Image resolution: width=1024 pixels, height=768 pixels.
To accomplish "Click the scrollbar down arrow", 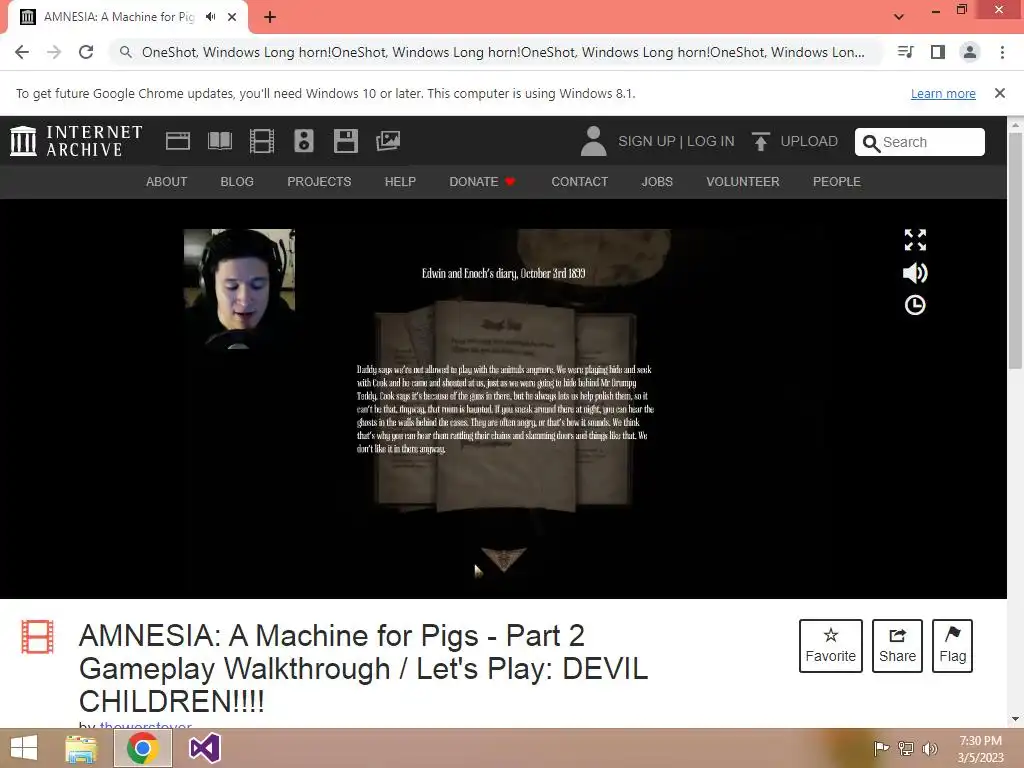I will pyautogui.click(x=1015, y=719).
